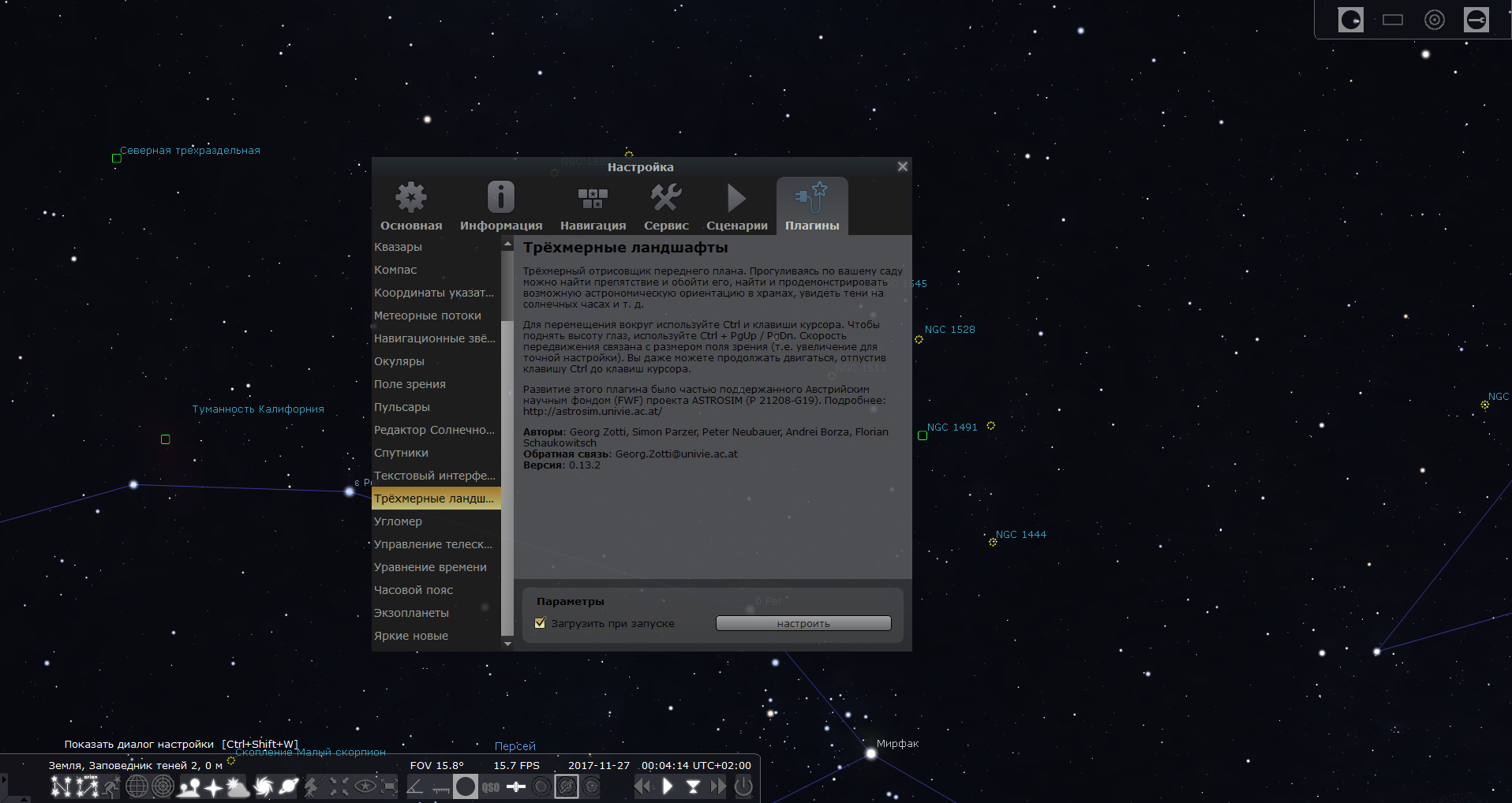Click the QSO quasars toolbar icon

[x=491, y=786]
